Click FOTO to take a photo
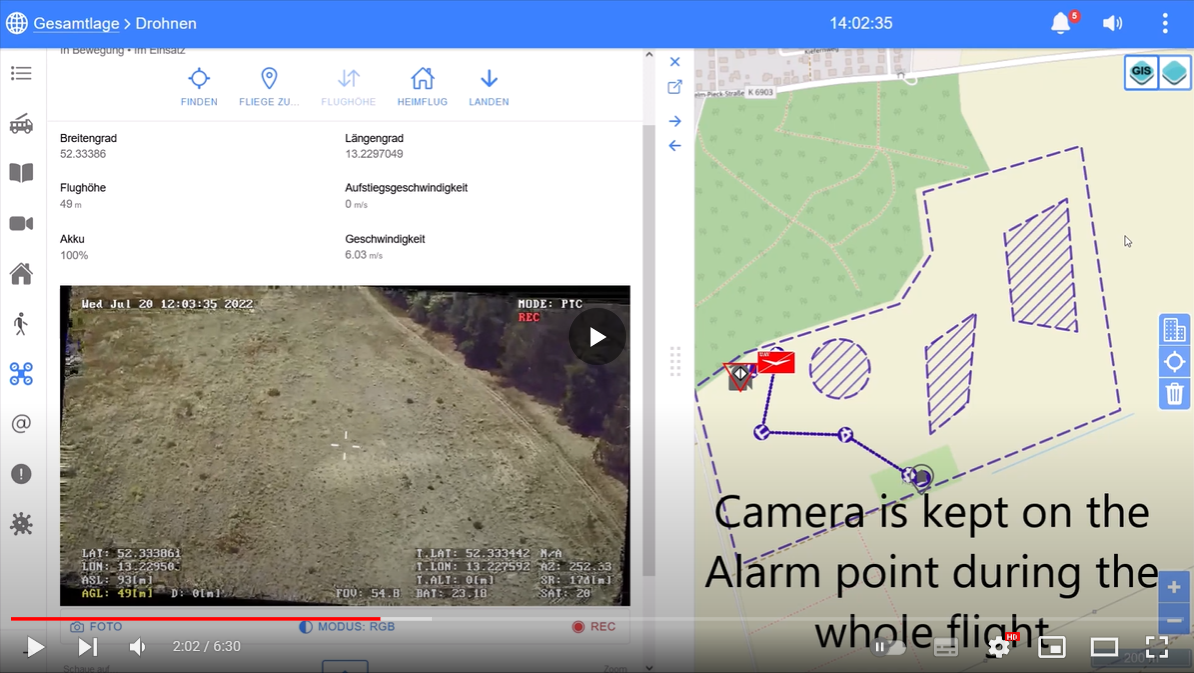The height and width of the screenshot is (673, 1194). tap(96, 627)
